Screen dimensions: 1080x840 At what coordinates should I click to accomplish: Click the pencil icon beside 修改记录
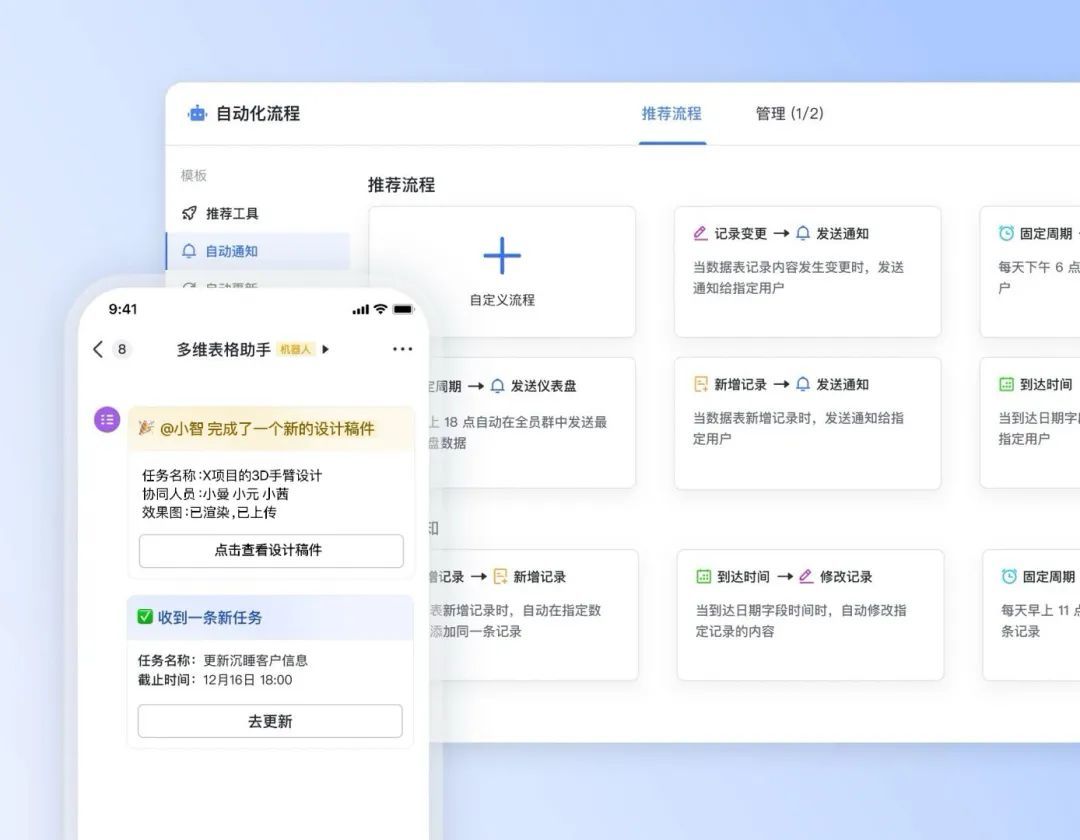click(x=806, y=576)
